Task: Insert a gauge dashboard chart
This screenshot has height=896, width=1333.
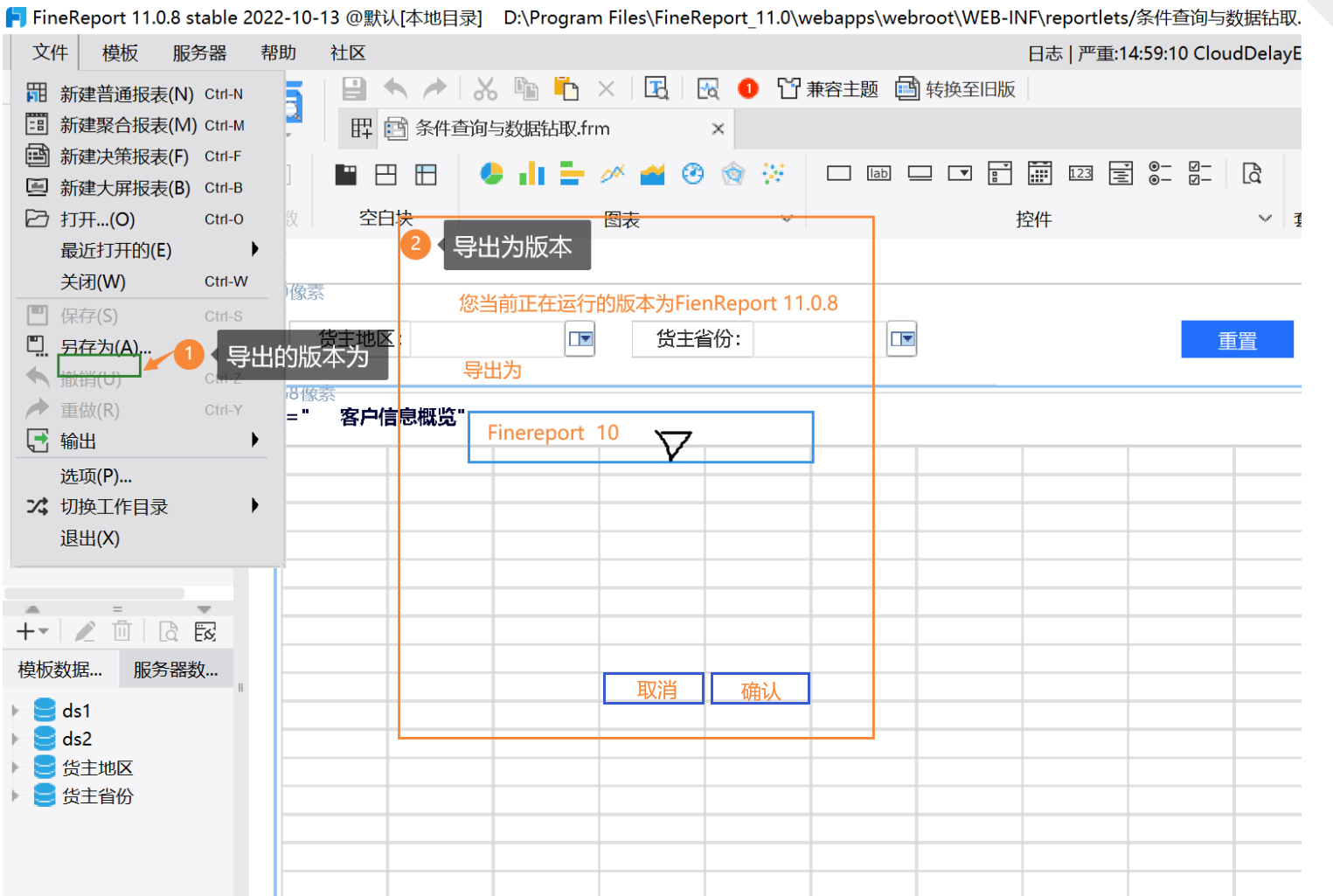Action: pos(692,174)
